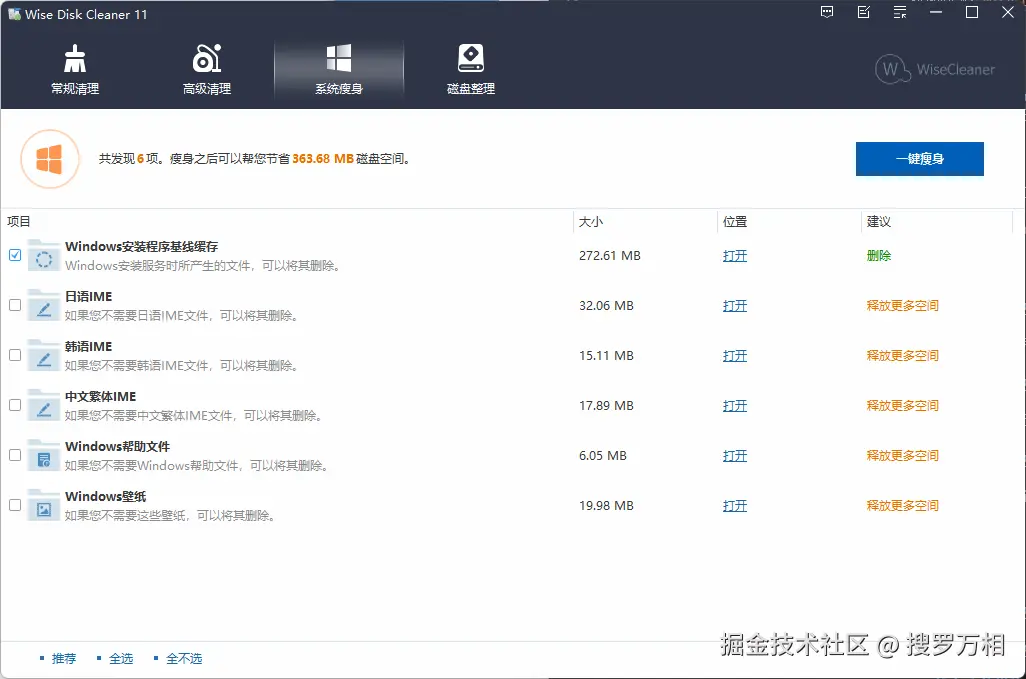Minimize the Wise Disk Cleaner window

point(936,12)
